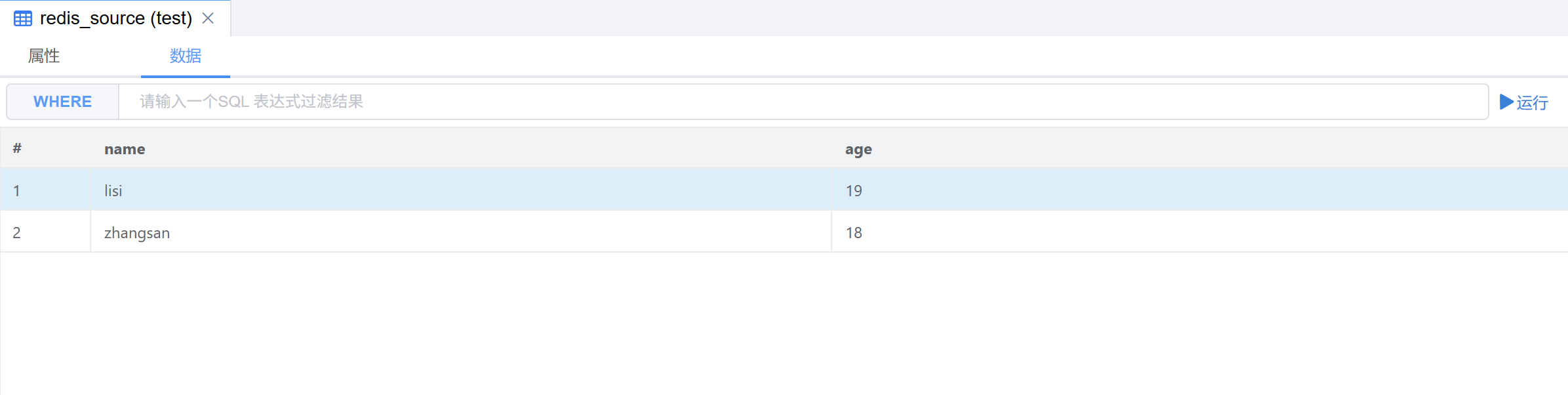The height and width of the screenshot is (395, 1568).
Task: Sort by the name column header
Action: click(125, 149)
